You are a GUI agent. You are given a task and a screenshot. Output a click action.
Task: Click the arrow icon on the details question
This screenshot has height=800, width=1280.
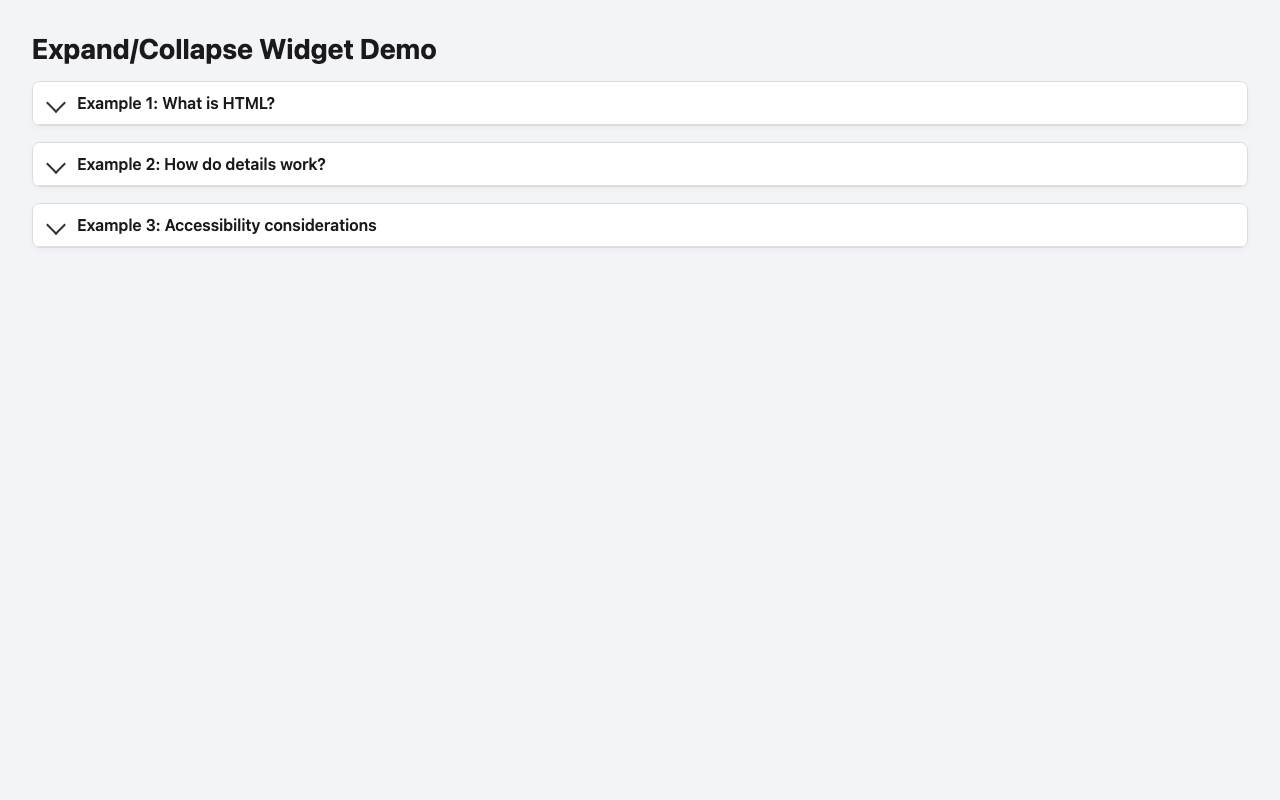56,168
